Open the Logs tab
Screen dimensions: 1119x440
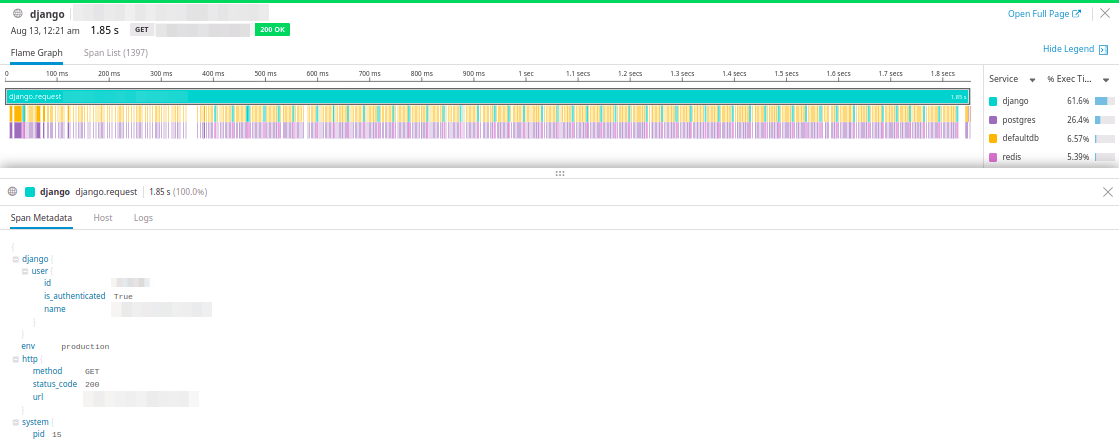click(143, 218)
